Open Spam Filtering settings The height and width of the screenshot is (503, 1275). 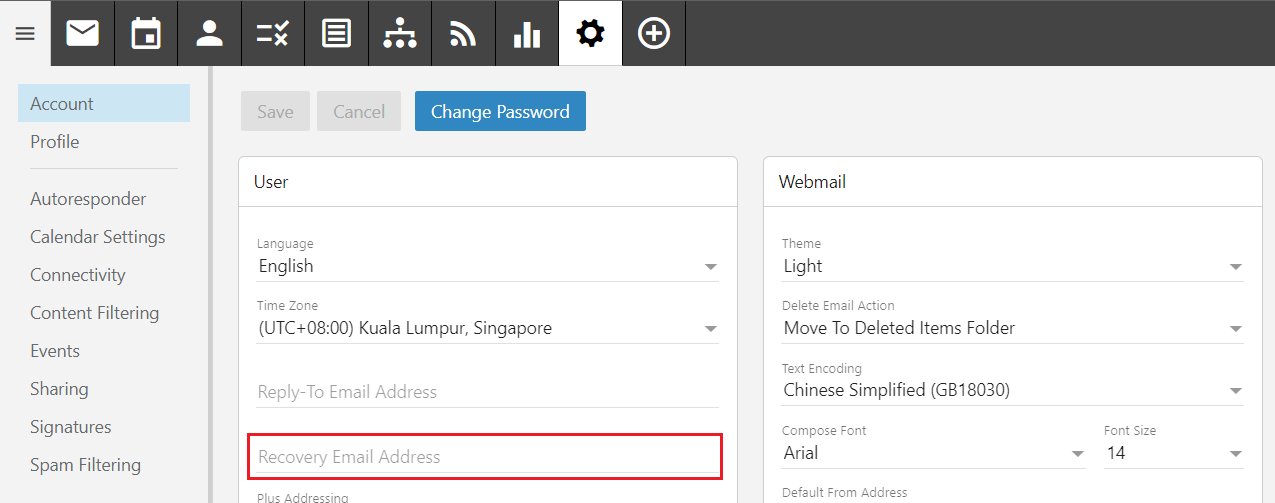(85, 465)
